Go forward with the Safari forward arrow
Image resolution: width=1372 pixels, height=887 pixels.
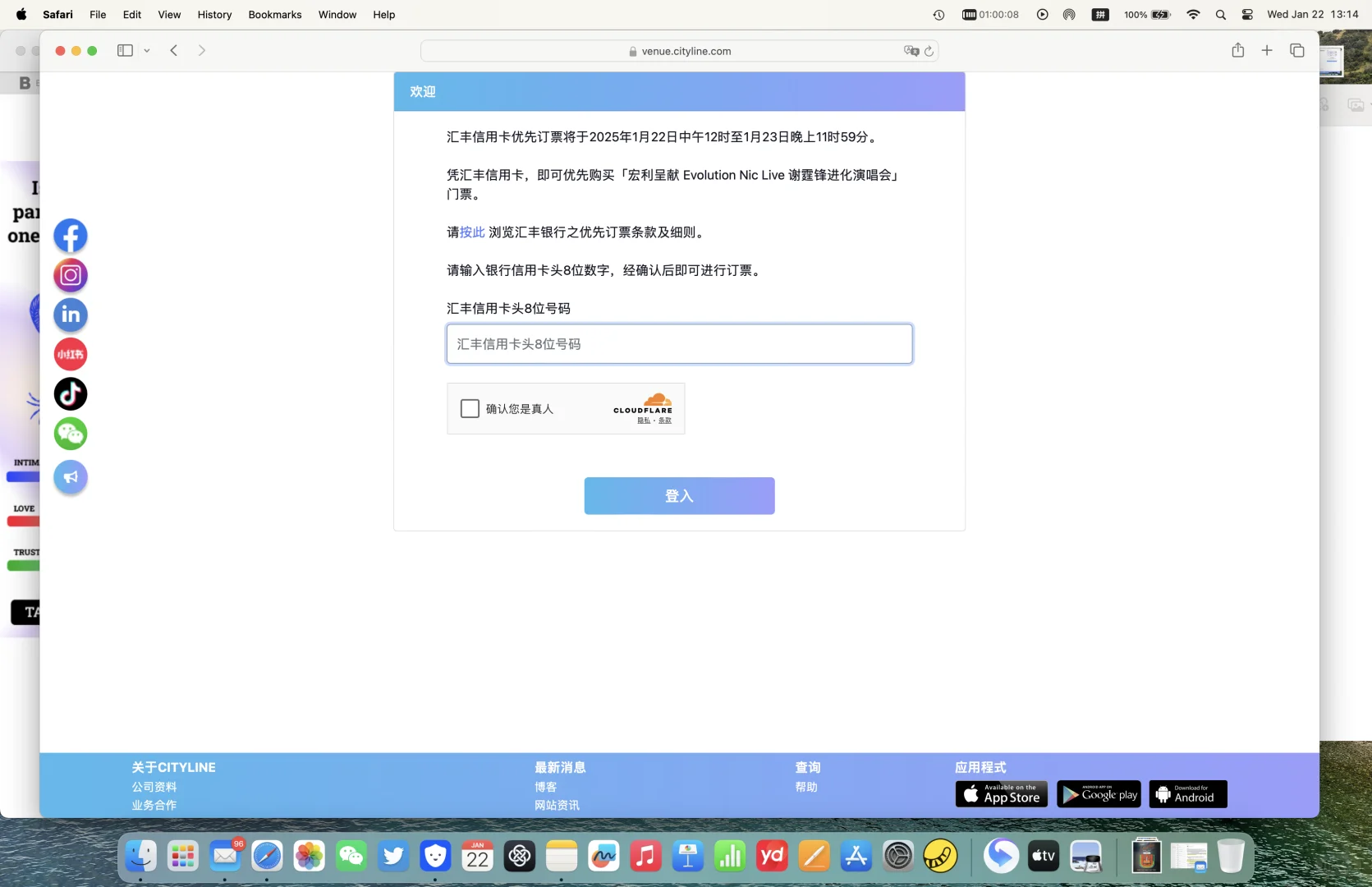(x=202, y=50)
